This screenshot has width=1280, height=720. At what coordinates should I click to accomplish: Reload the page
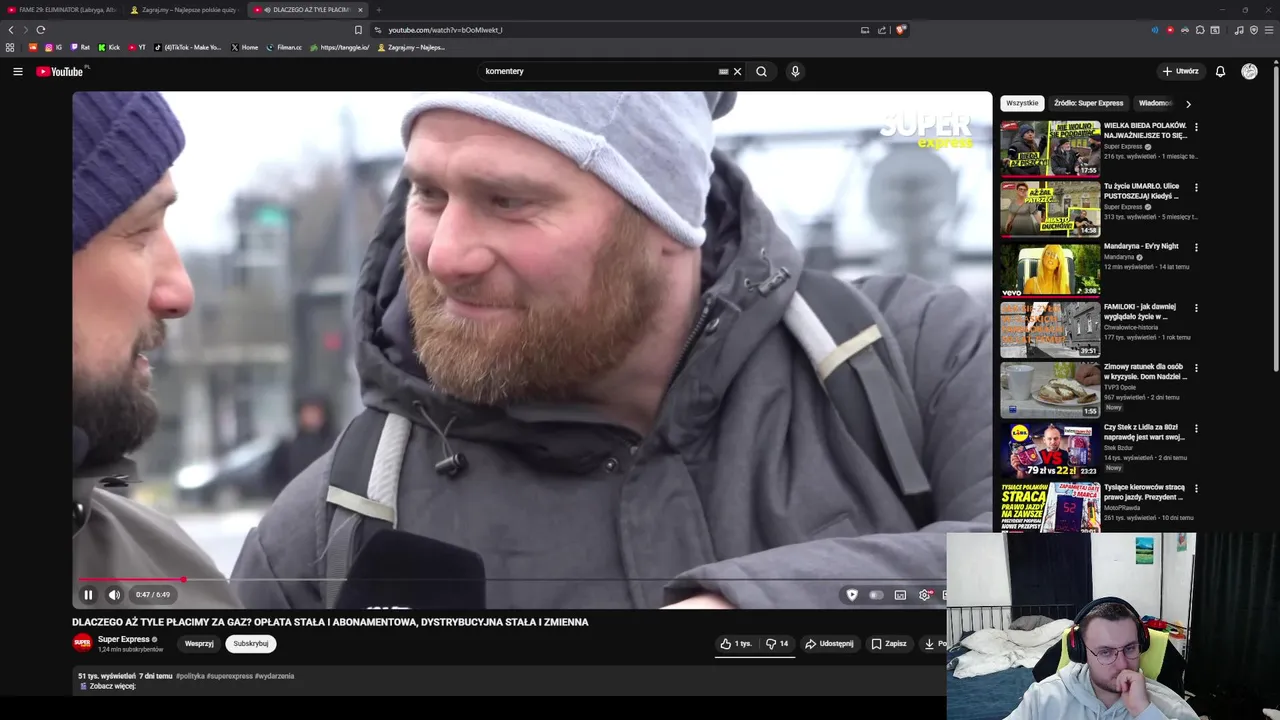click(x=41, y=30)
